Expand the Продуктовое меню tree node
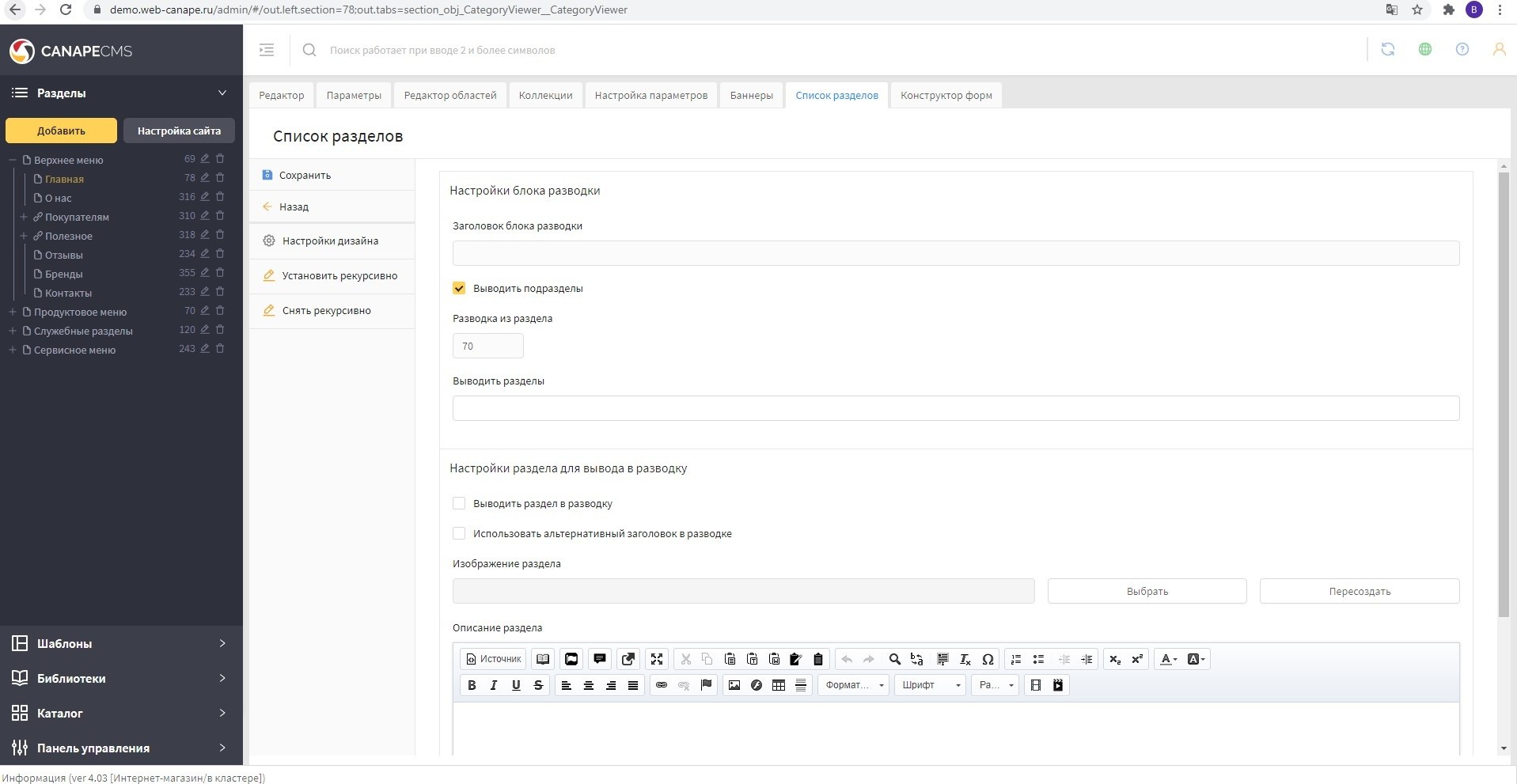Viewport: 1517px width, 784px height. tap(13, 312)
